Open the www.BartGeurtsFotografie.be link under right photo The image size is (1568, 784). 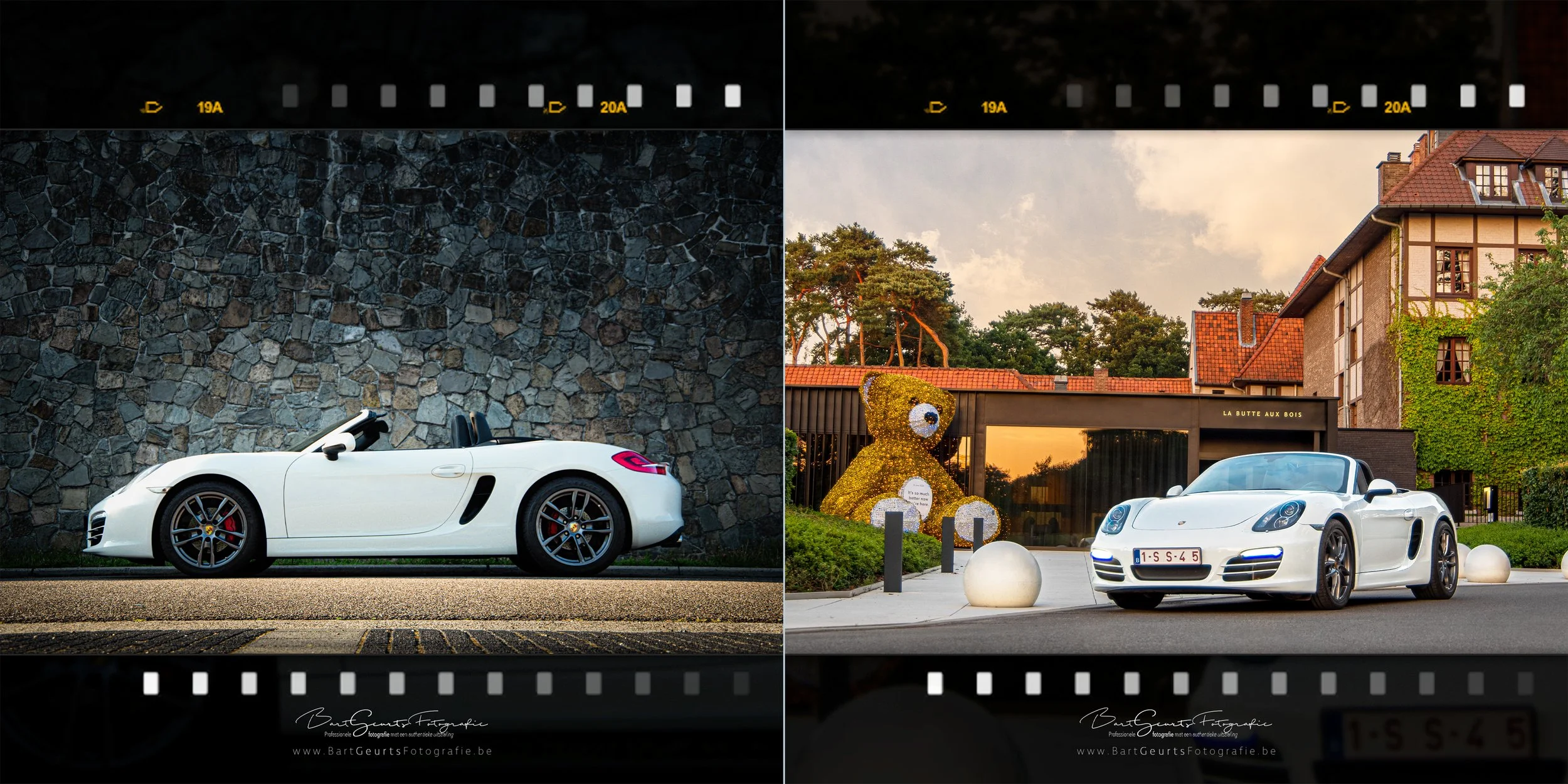1176,751
